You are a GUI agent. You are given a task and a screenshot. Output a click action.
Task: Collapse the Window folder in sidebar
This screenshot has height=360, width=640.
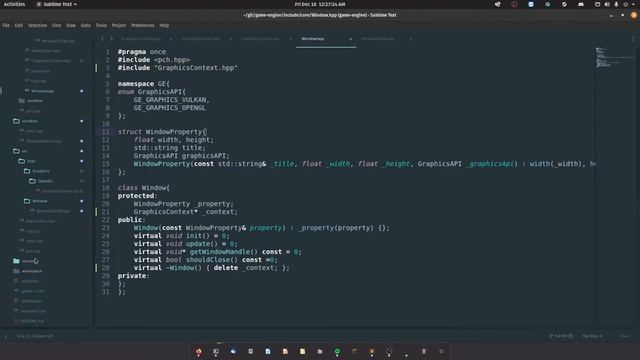coord(40,201)
